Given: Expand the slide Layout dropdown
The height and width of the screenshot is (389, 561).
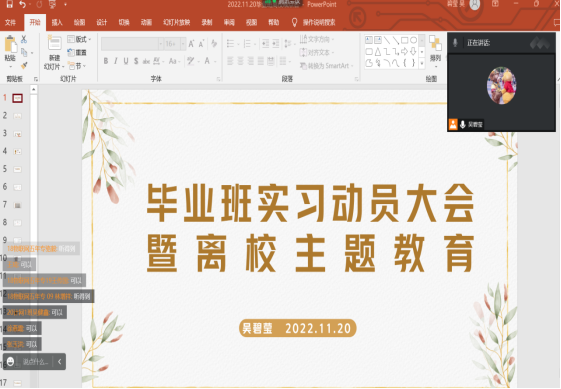Looking at the screenshot, I should pos(79,39).
